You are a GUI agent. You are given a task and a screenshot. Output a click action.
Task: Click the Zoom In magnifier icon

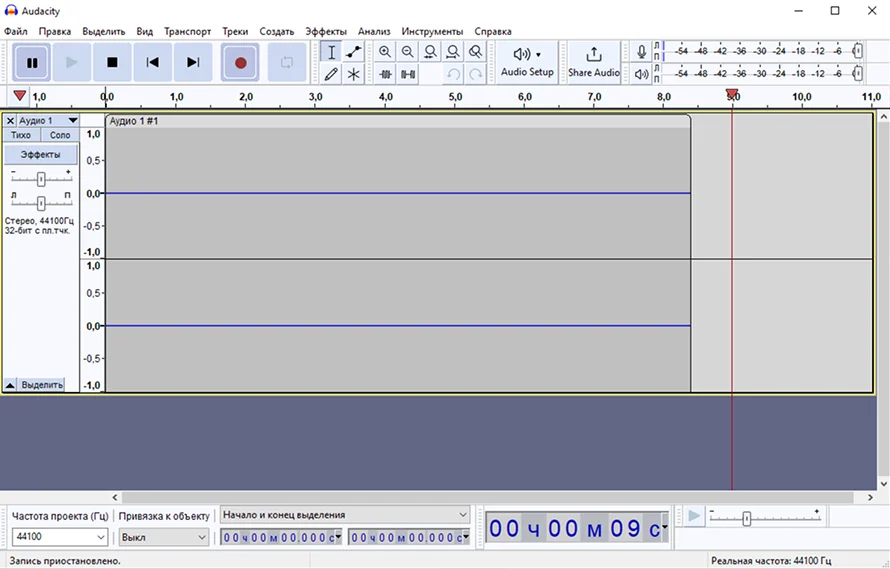click(x=385, y=52)
